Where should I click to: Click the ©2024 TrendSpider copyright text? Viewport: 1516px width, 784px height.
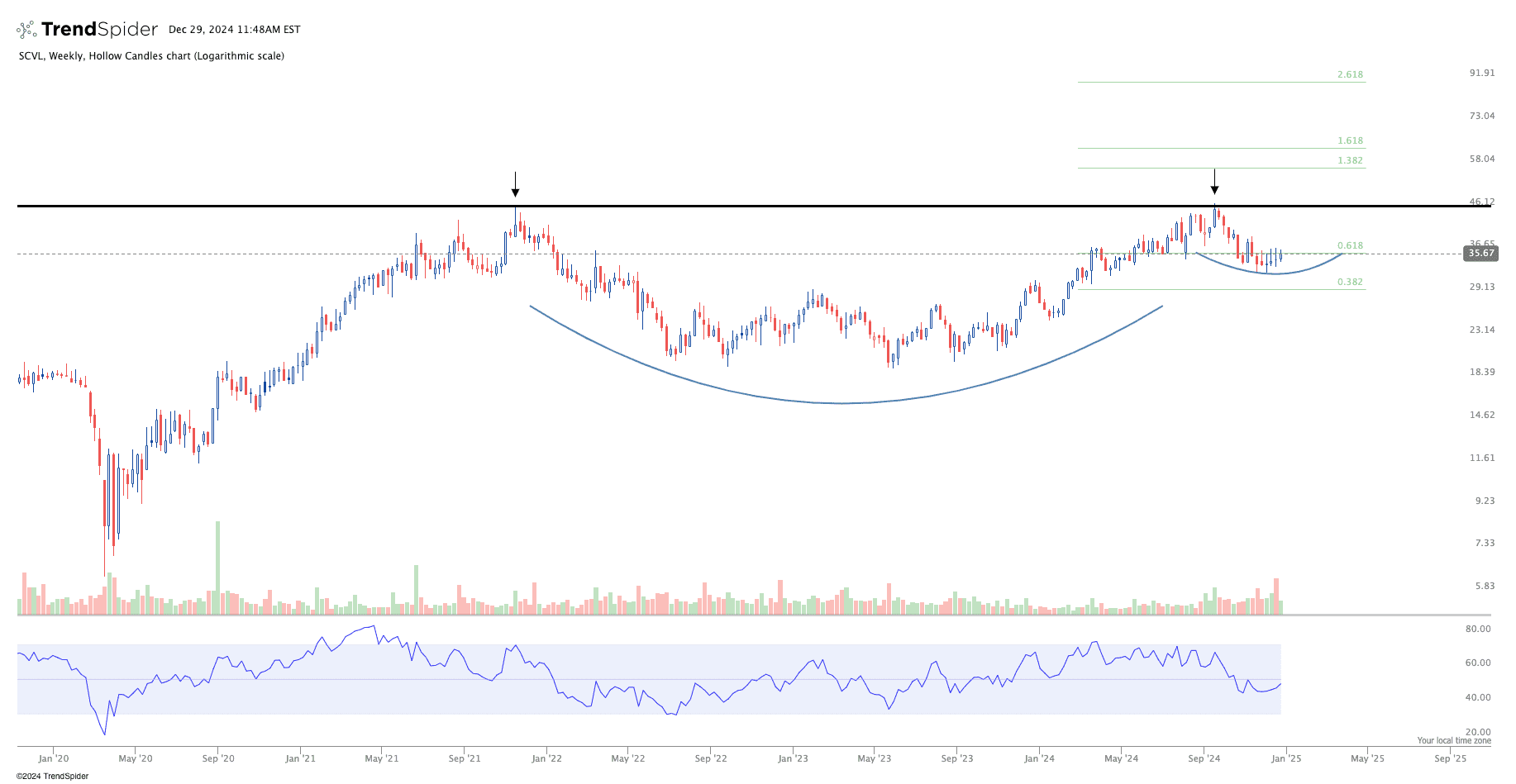(x=52, y=777)
